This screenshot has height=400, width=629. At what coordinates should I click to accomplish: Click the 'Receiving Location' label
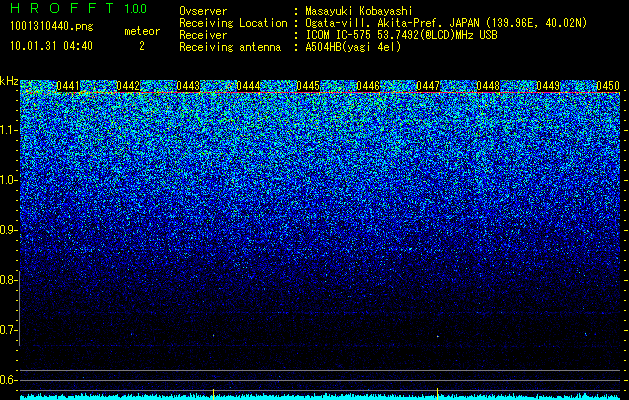(x=233, y=23)
